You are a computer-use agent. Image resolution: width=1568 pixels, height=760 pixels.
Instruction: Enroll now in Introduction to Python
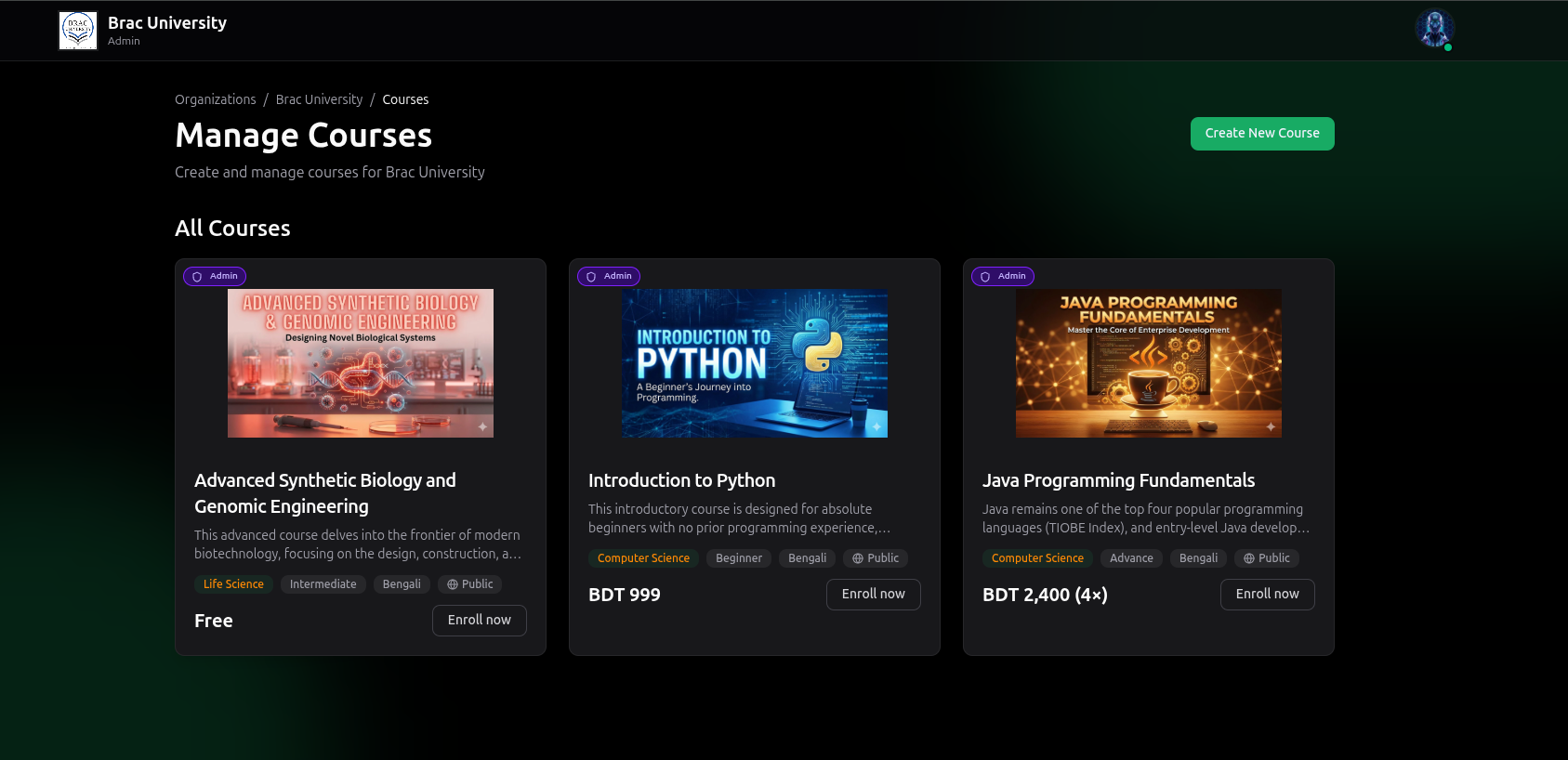[873, 595]
